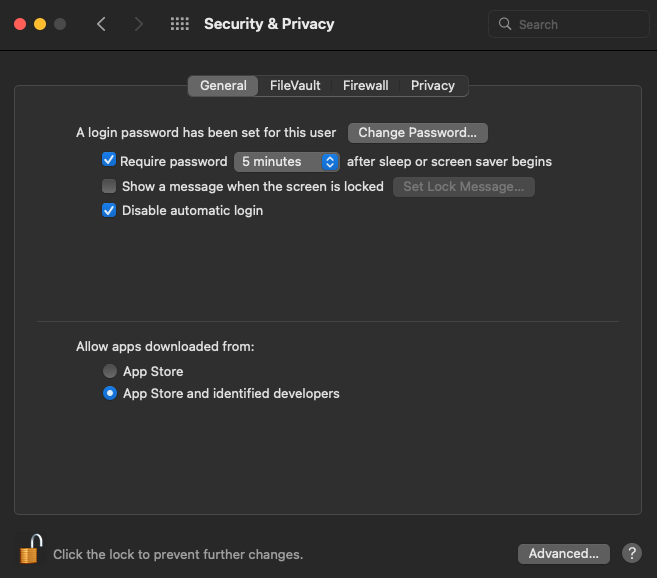Switch to the FileVault tab
Image resolution: width=657 pixels, height=578 pixels.
(x=295, y=86)
